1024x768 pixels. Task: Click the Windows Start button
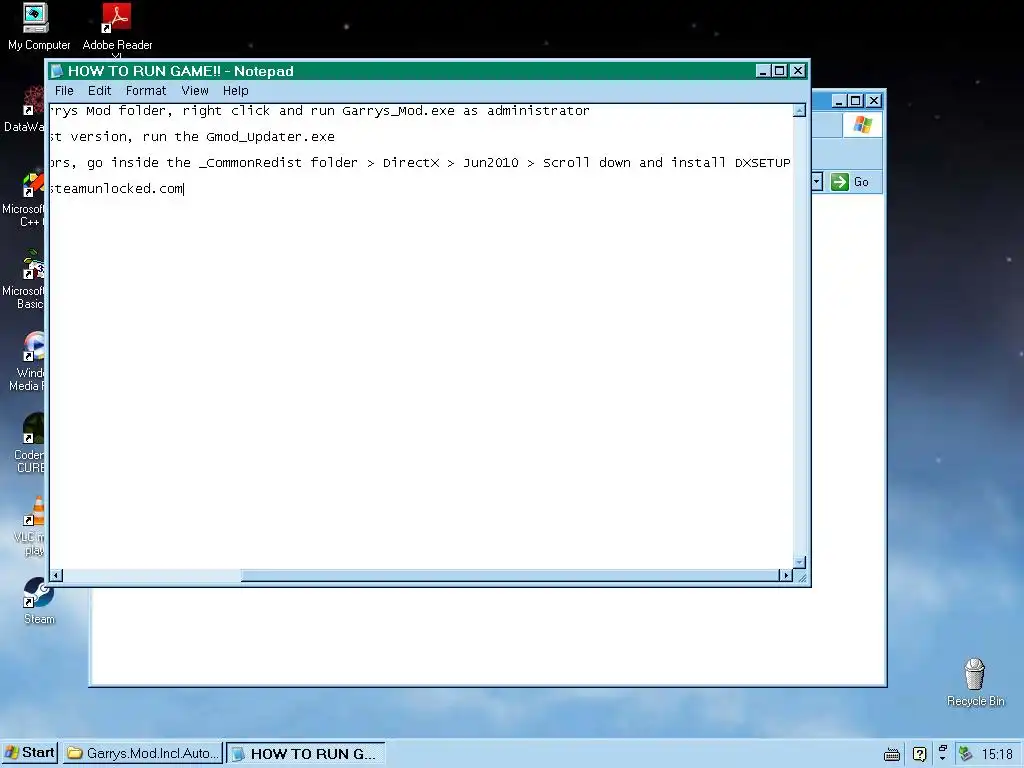(x=30, y=753)
